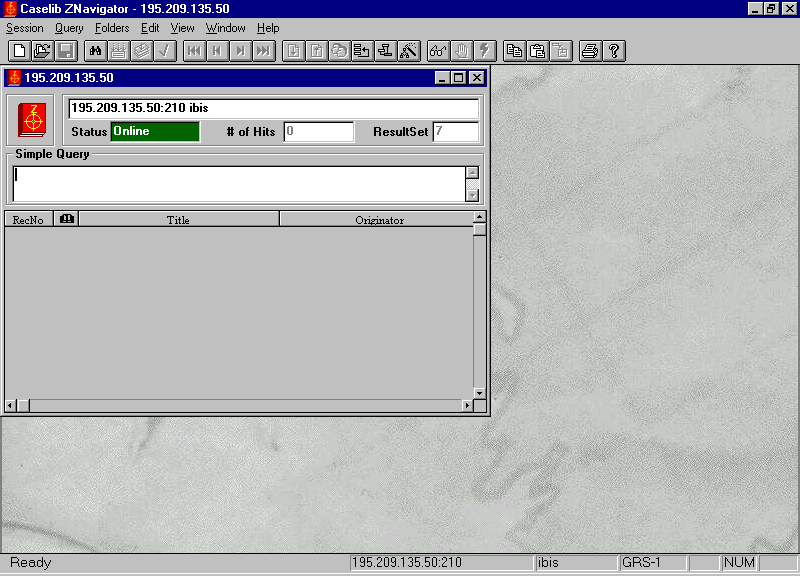Click the Open folder toolbar icon
This screenshot has height=576, width=800.
tap(42, 51)
